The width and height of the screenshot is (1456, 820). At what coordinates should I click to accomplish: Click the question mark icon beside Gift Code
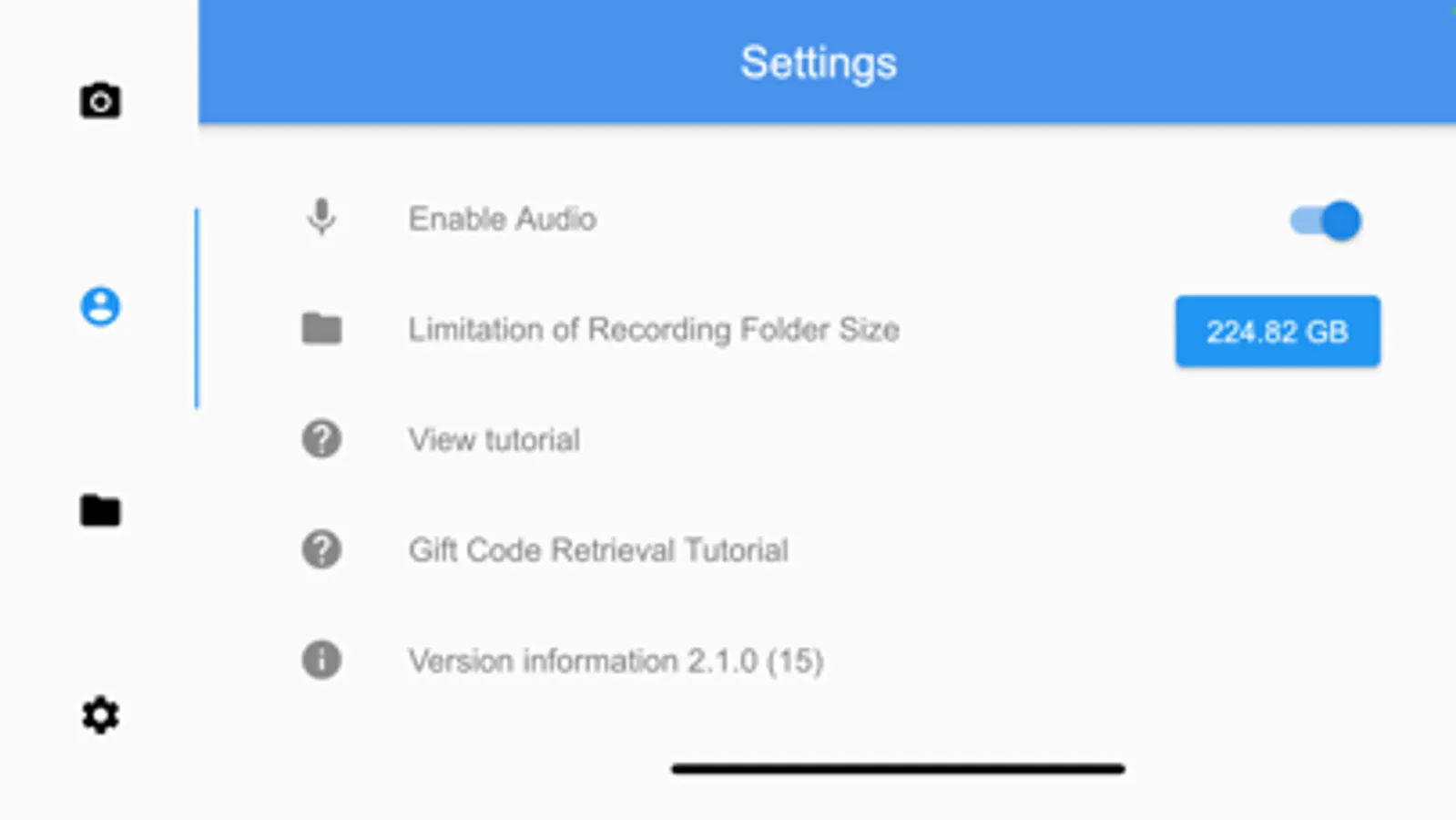321,549
